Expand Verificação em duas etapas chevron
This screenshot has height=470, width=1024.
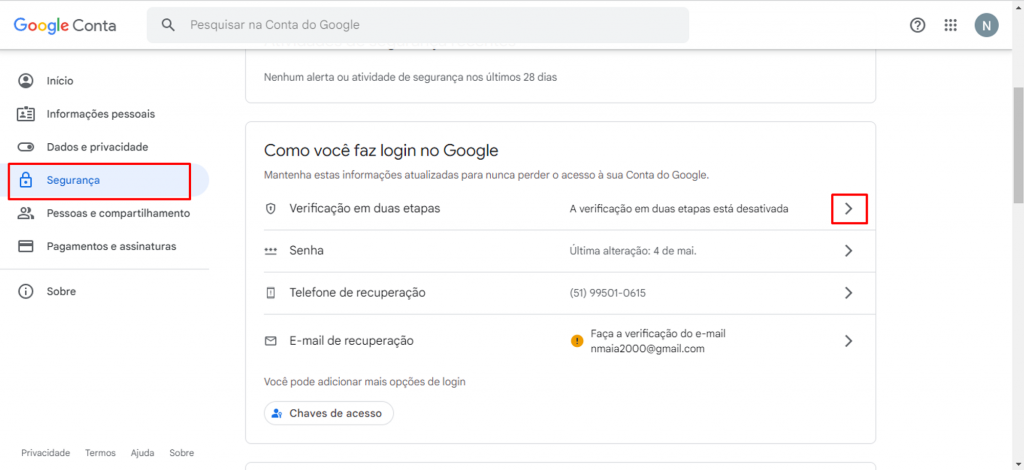pyautogui.click(x=848, y=209)
